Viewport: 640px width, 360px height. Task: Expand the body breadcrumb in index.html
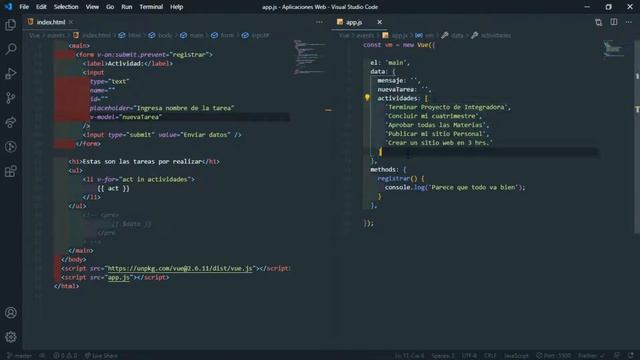point(161,36)
